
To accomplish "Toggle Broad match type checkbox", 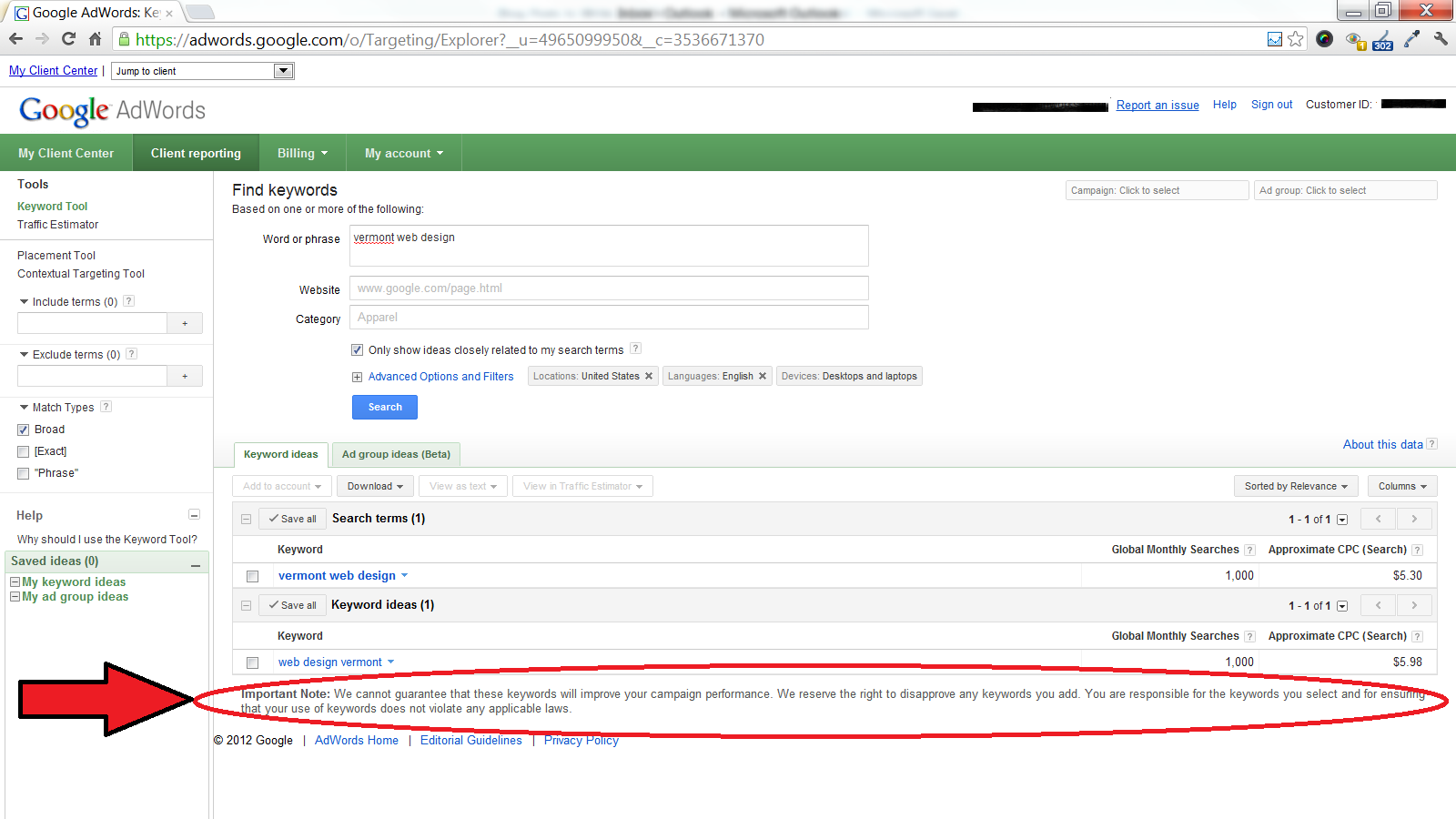I will point(24,430).
